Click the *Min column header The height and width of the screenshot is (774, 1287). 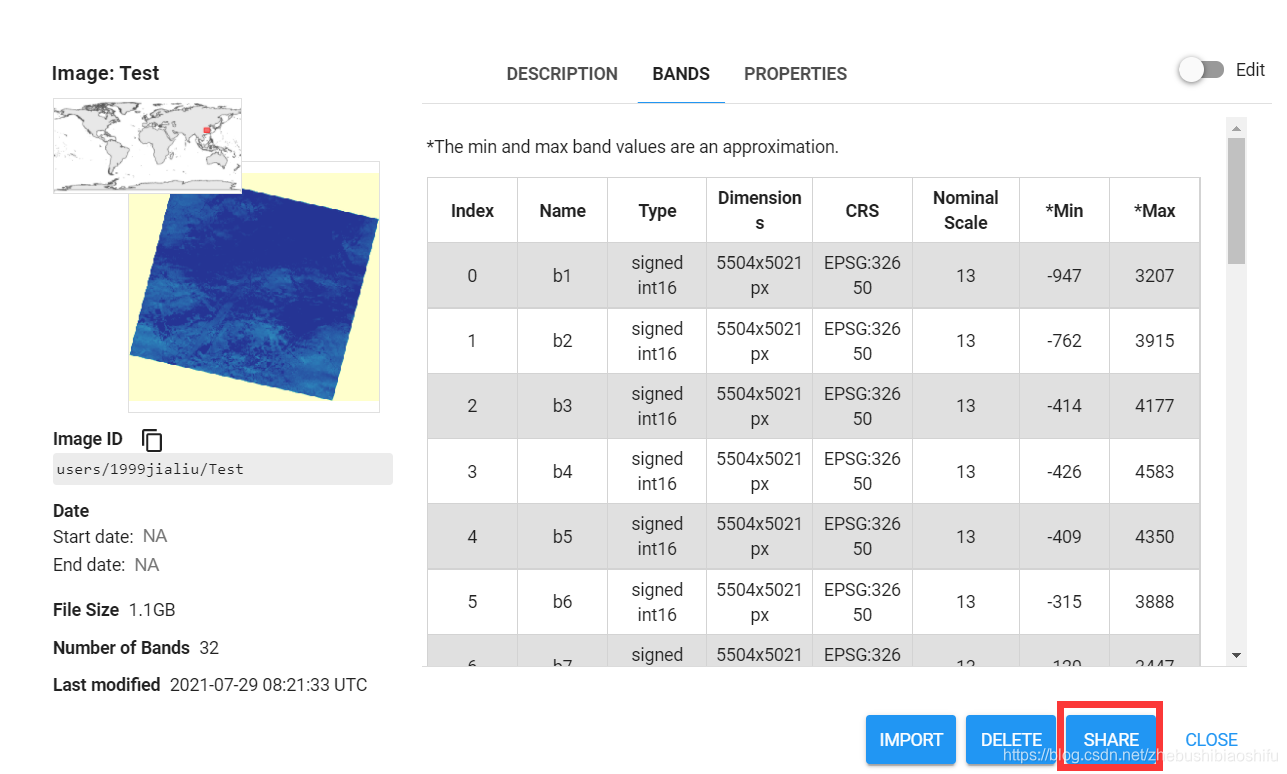click(x=1064, y=210)
